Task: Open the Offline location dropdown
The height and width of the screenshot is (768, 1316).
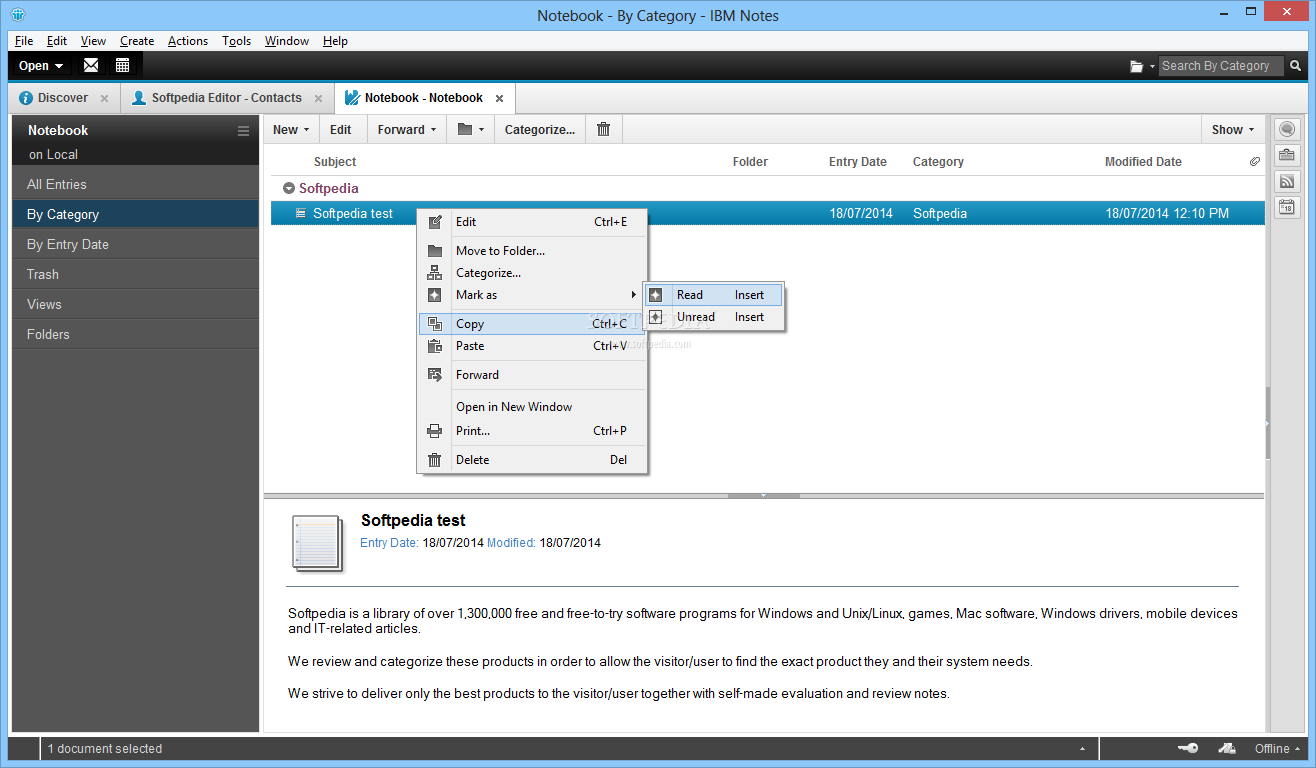Action: coord(1278,748)
